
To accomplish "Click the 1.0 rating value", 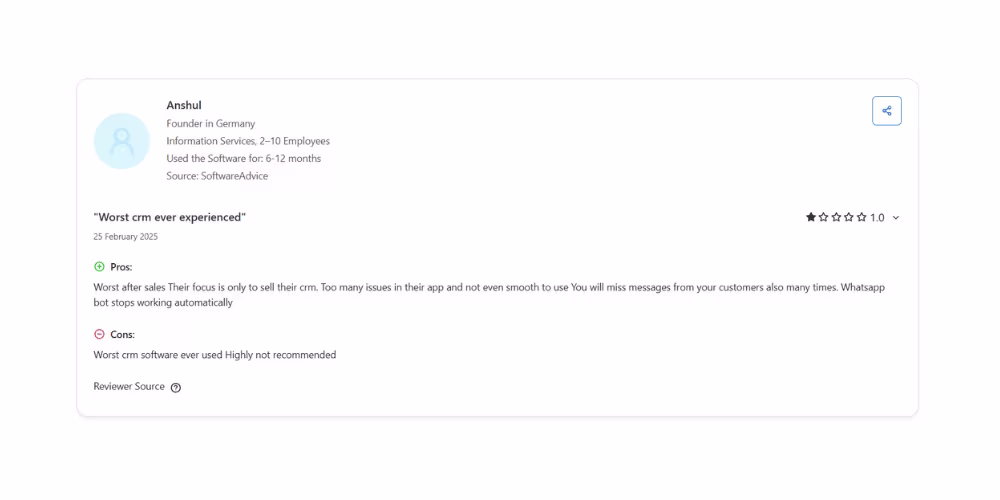I will pos(877,218).
